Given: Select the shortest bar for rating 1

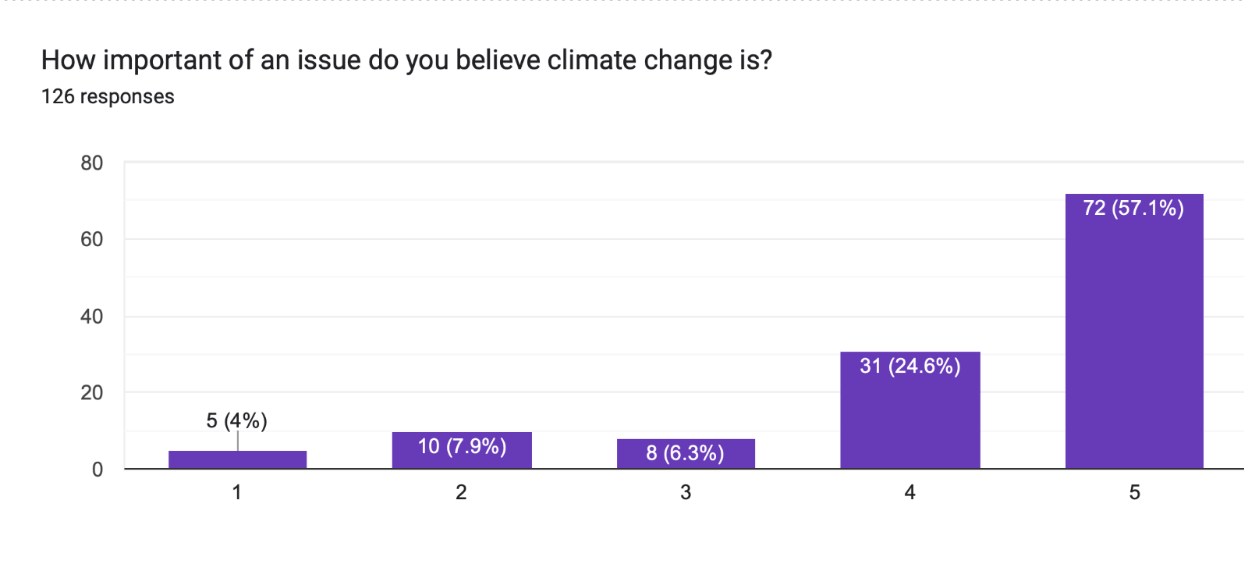Looking at the screenshot, I should pos(237,460).
